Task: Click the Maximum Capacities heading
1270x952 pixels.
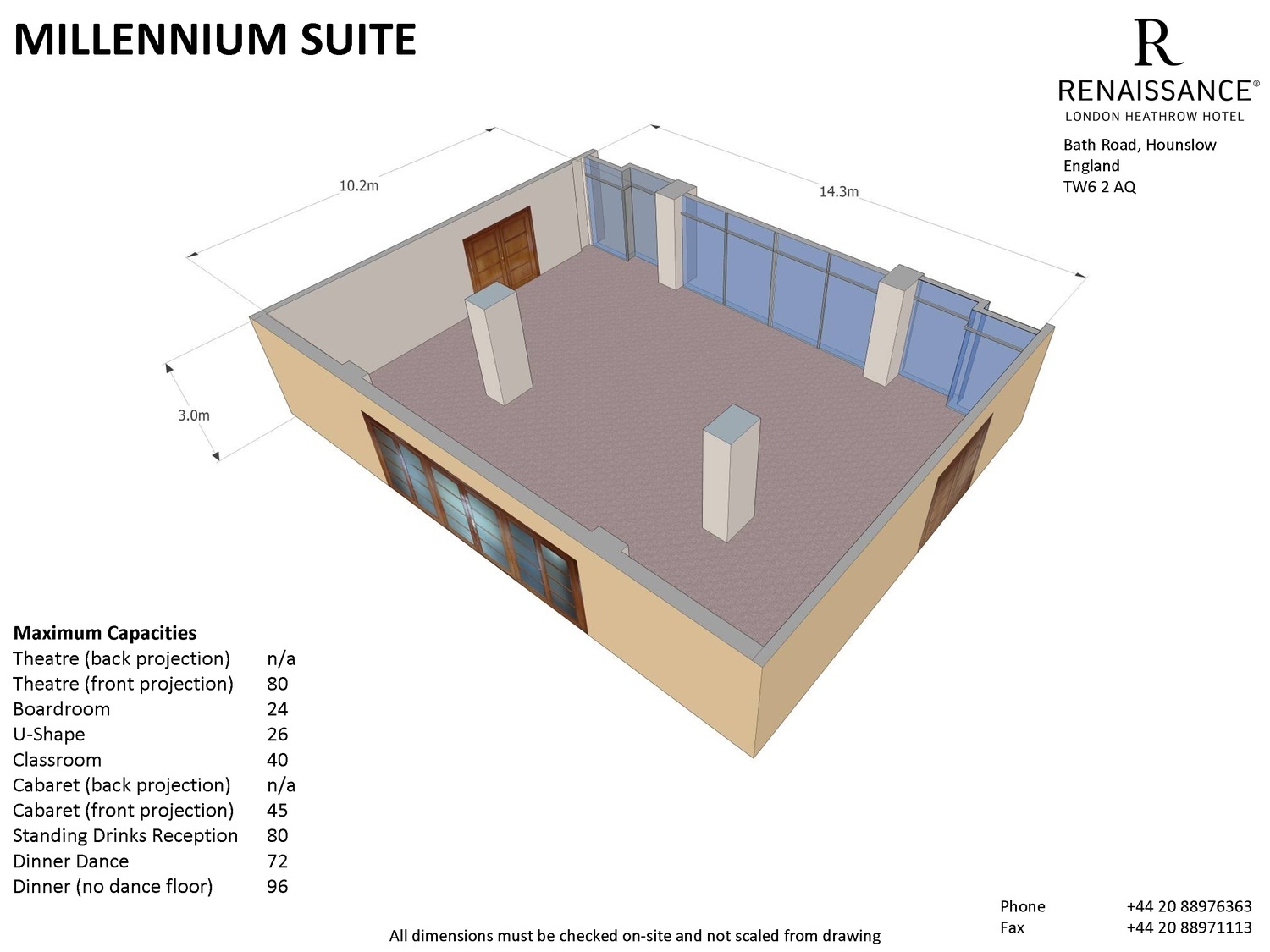Action: tap(105, 633)
